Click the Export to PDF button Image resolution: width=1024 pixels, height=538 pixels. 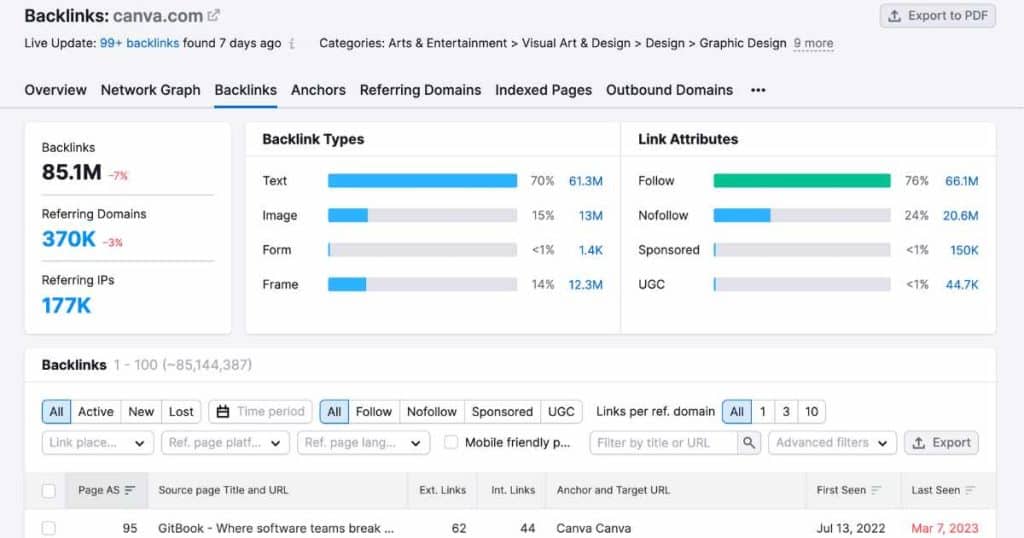(938, 16)
